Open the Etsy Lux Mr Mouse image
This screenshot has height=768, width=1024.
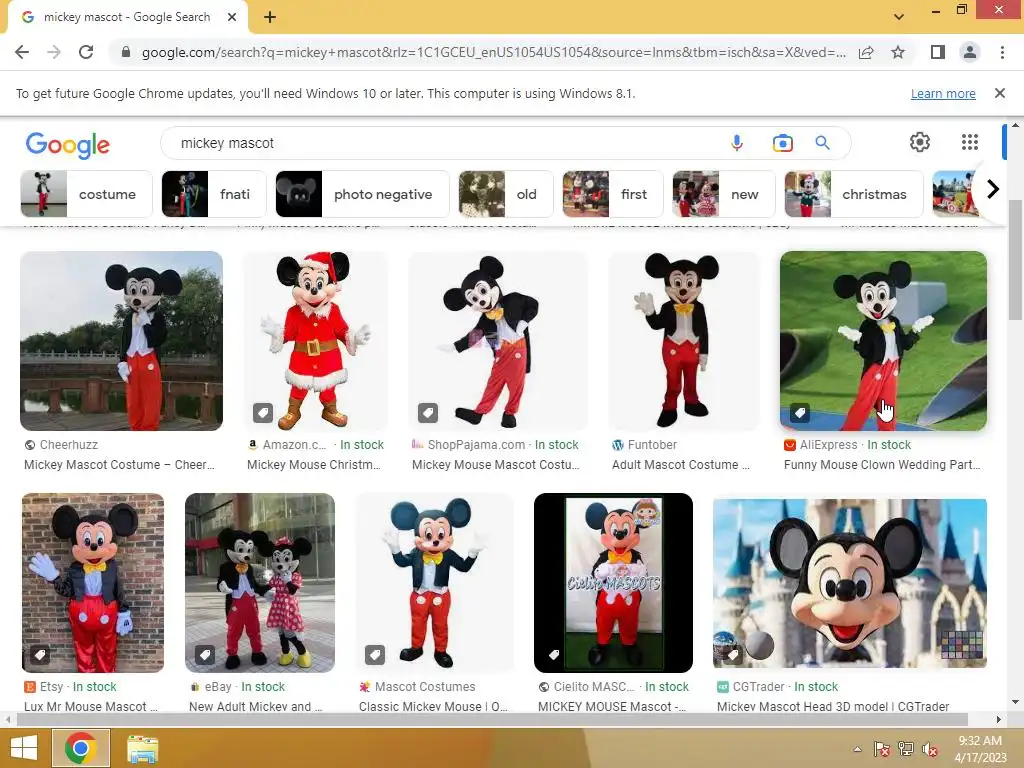pyautogui.click(x=93, y=583)
